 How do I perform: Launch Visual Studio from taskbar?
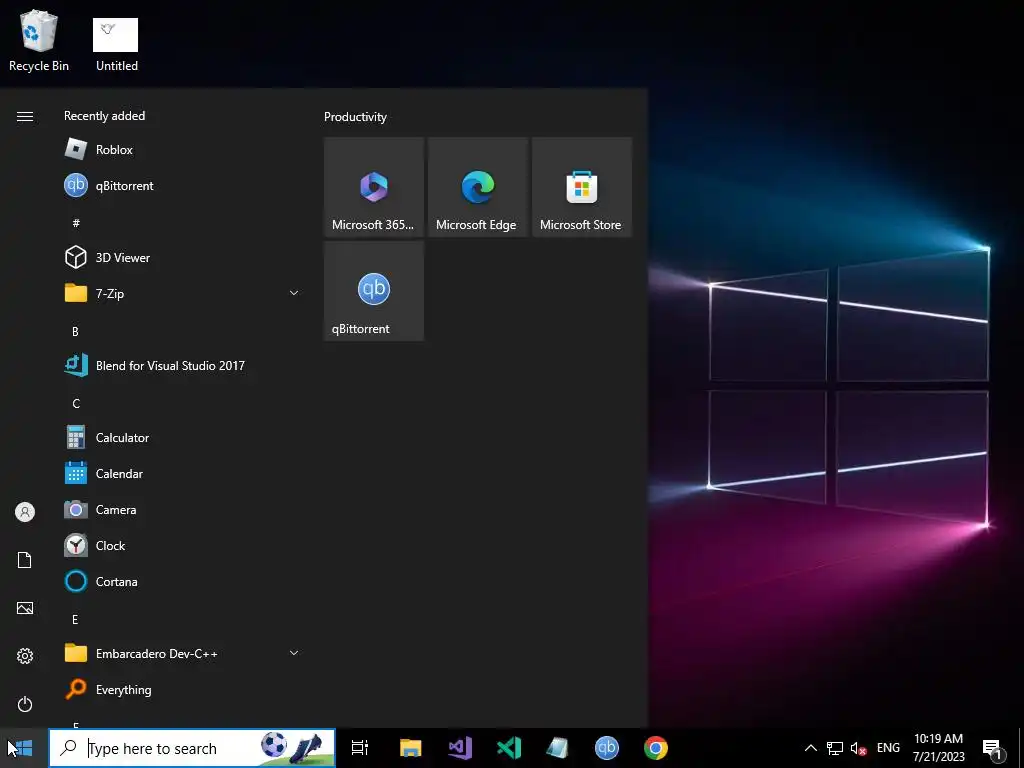460,748
